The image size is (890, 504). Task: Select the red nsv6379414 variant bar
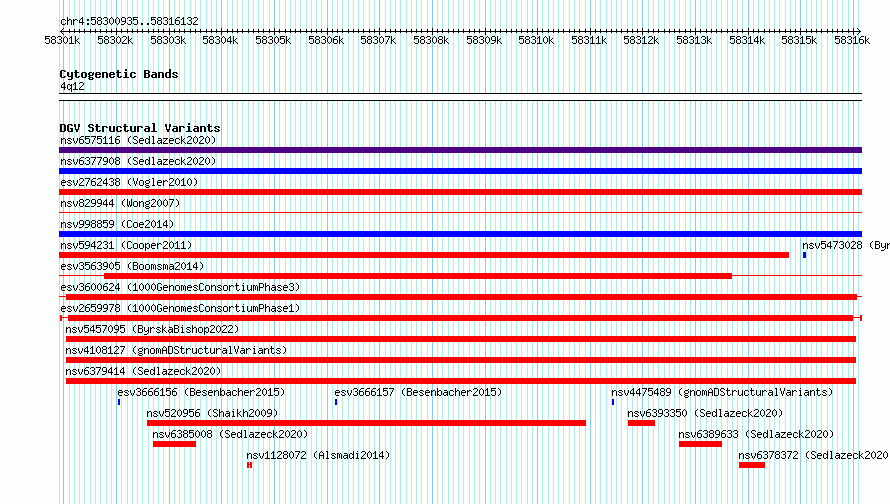pyautogui.click(x=461, y=381)
